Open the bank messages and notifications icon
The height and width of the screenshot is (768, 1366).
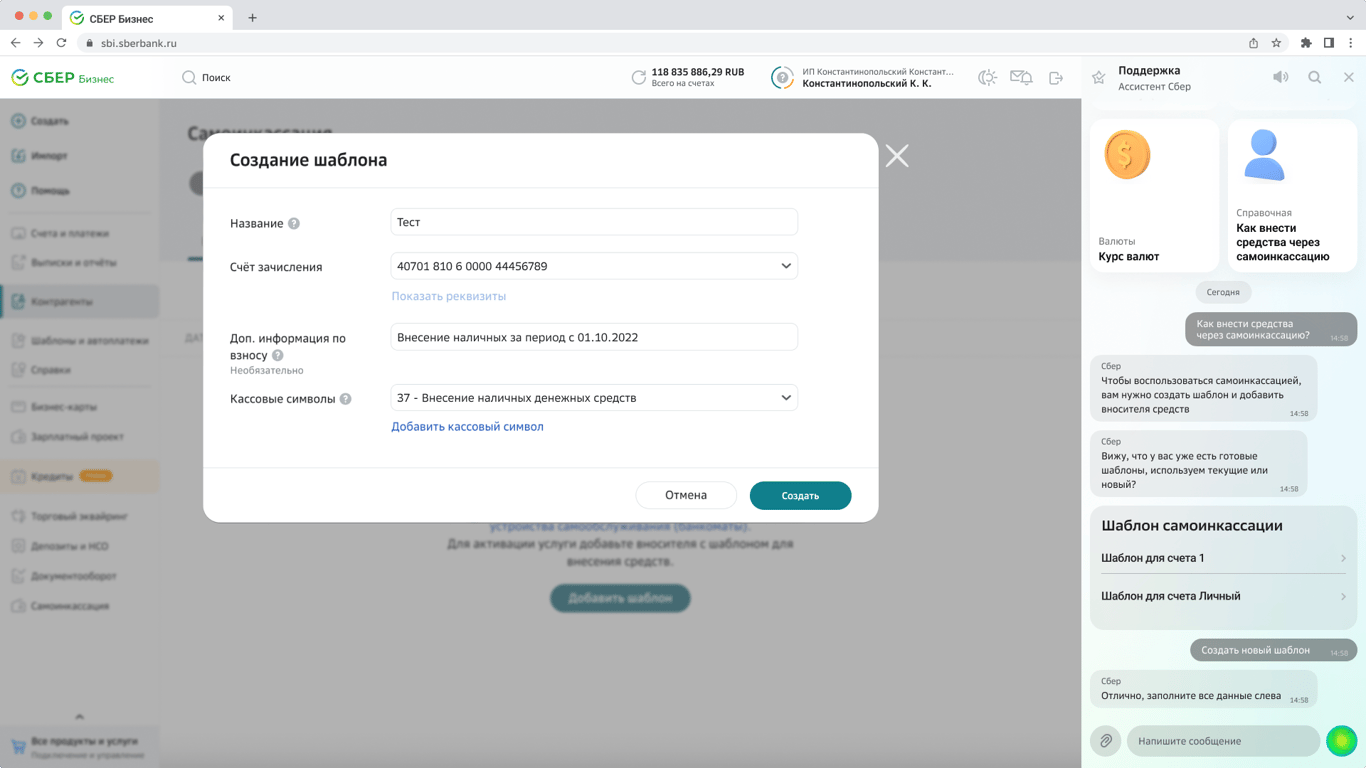point(1021,78)
